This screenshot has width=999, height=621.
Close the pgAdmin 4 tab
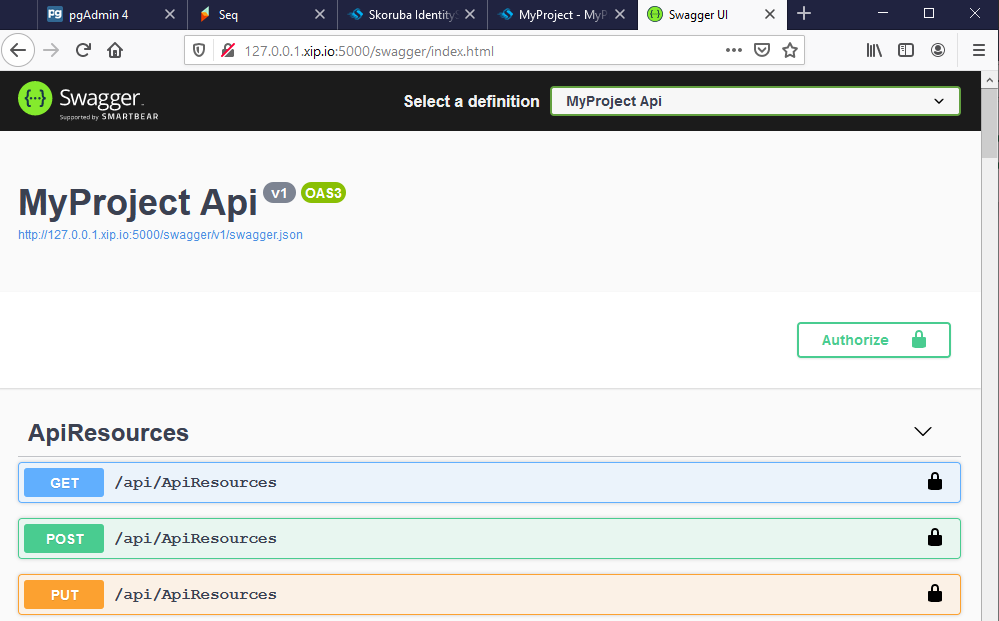tap(170, 14)
